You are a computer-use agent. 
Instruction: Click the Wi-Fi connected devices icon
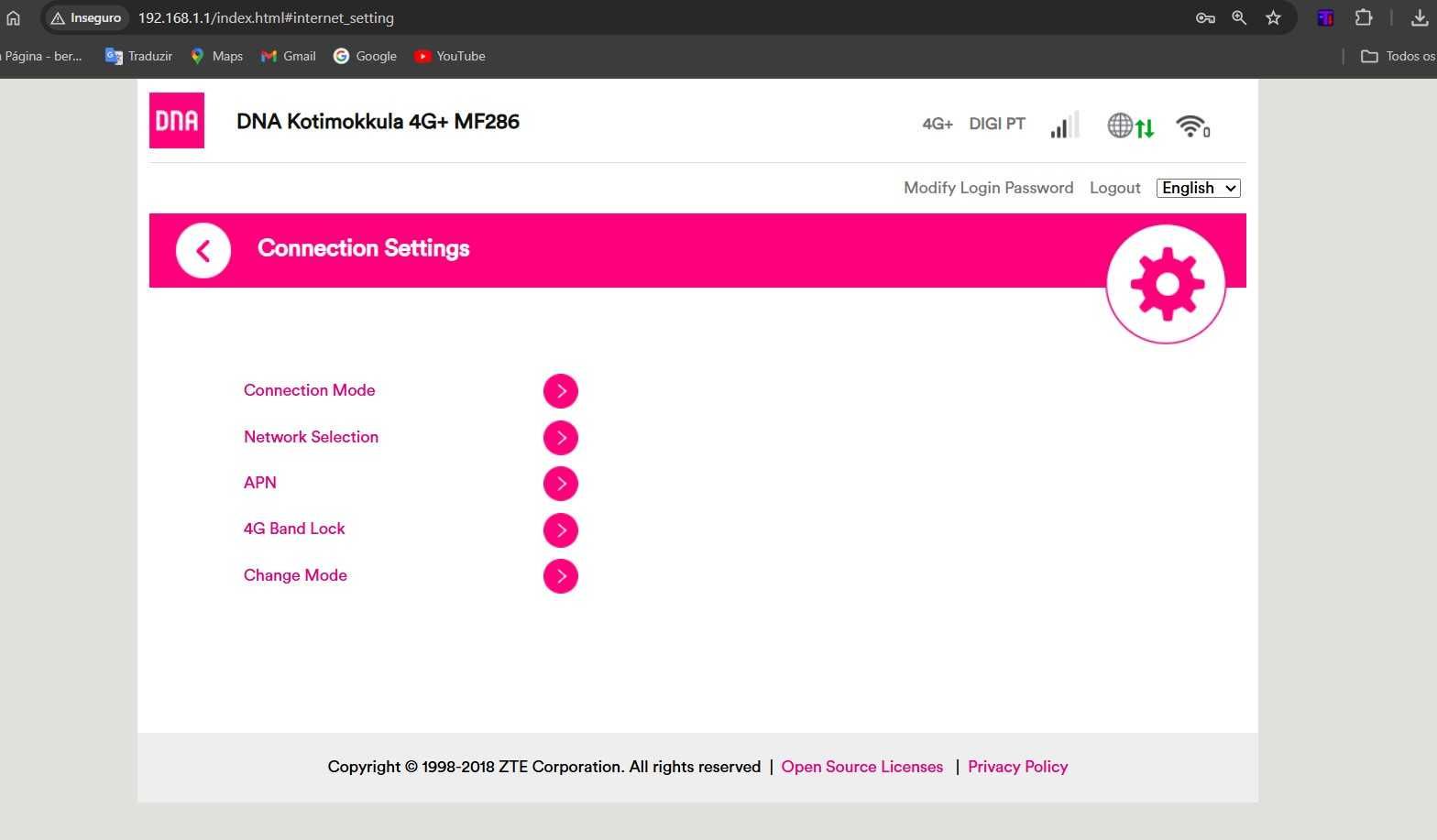pos(1193,126)
